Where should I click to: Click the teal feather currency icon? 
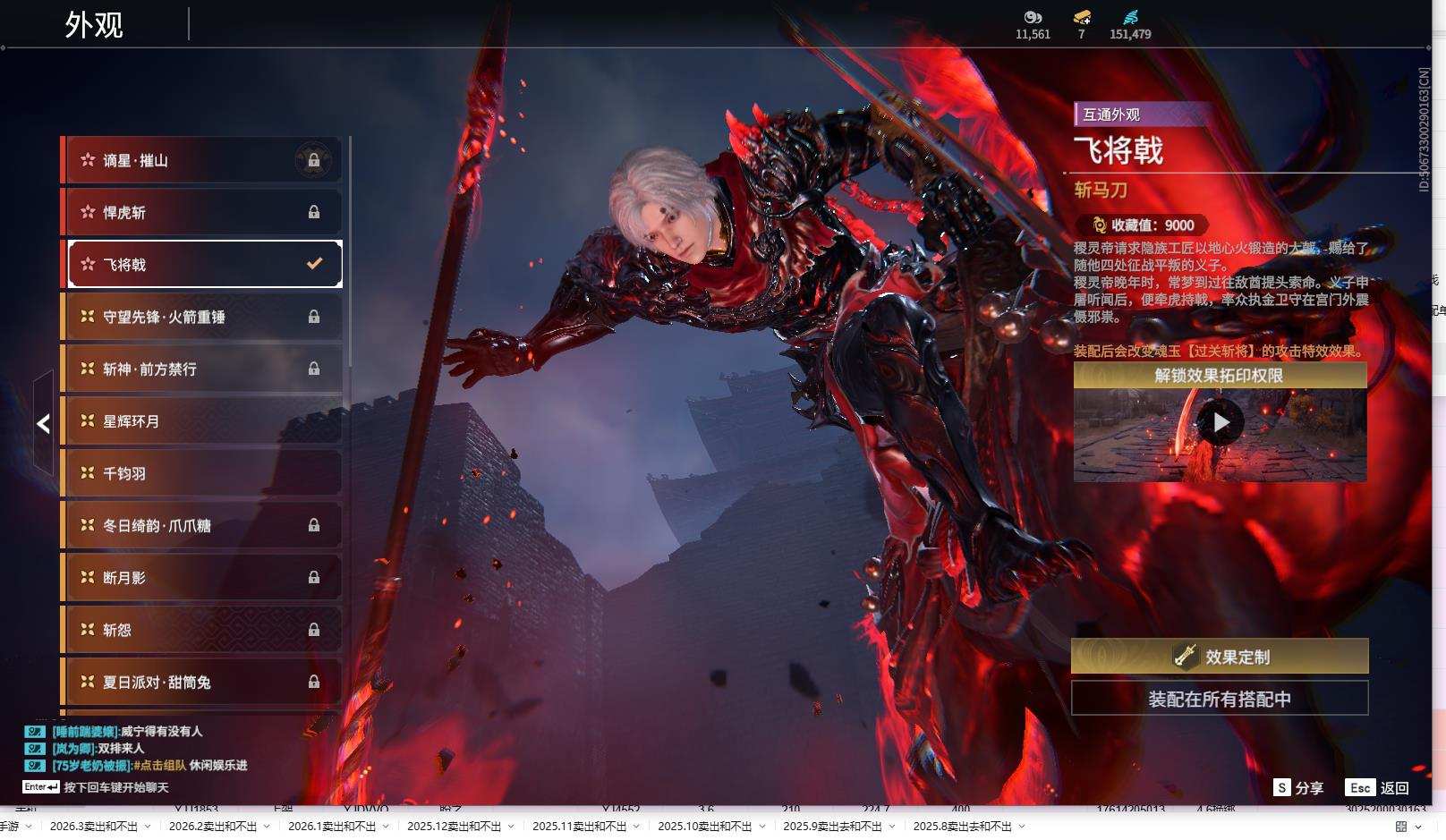click(1131, 17)
